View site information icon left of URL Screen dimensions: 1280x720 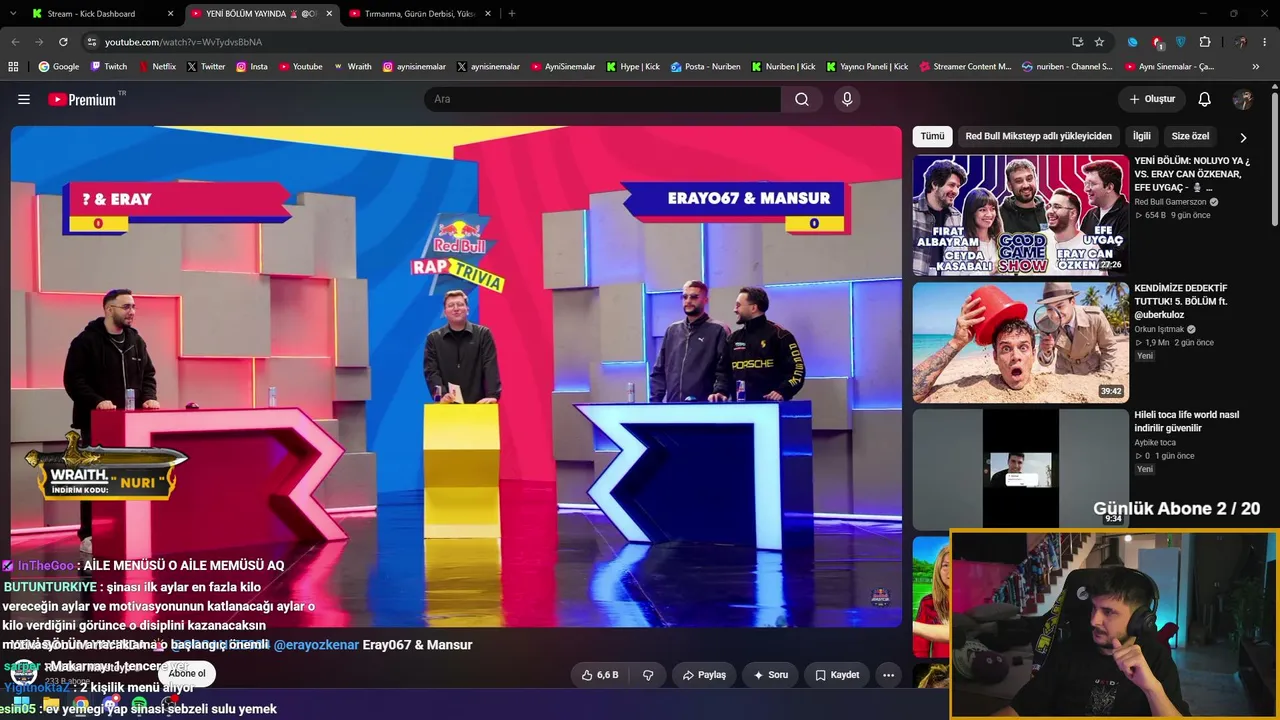pyautogui.click(x=91, y=42)
